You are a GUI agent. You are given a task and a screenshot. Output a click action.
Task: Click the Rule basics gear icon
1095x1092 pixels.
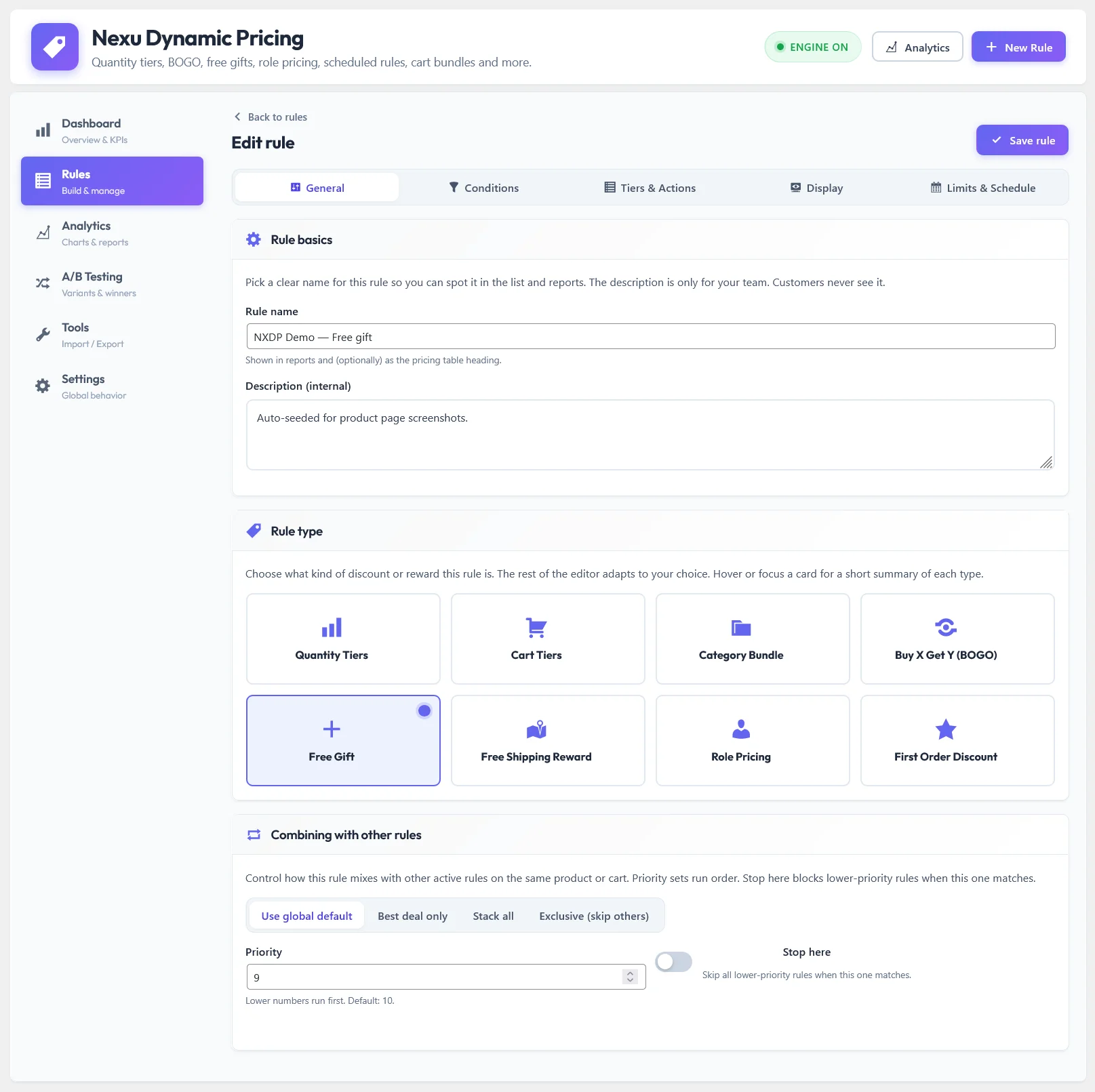coord(254,239)
